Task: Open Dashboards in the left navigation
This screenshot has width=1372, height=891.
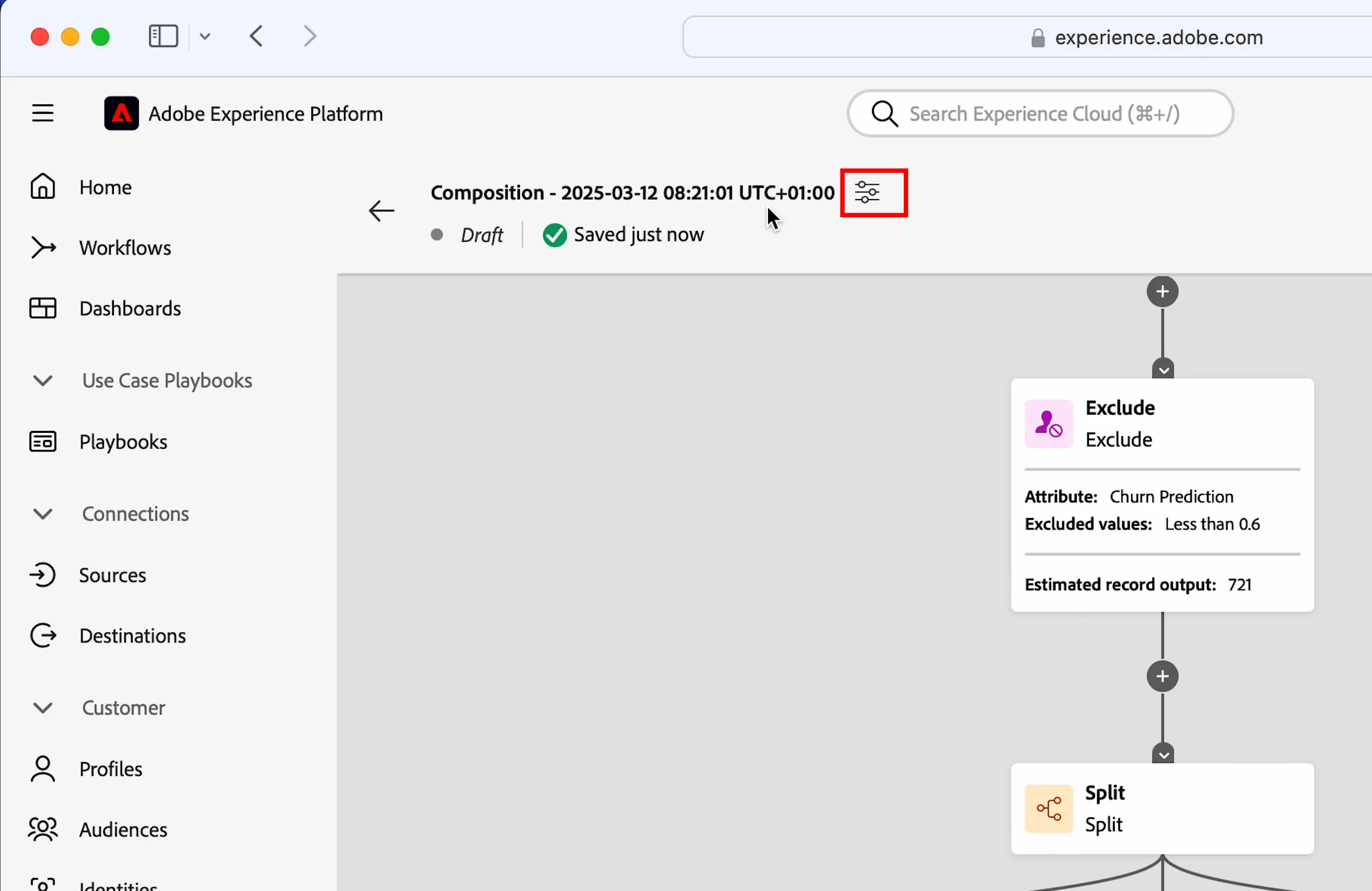Action: (x=130, y=308)
